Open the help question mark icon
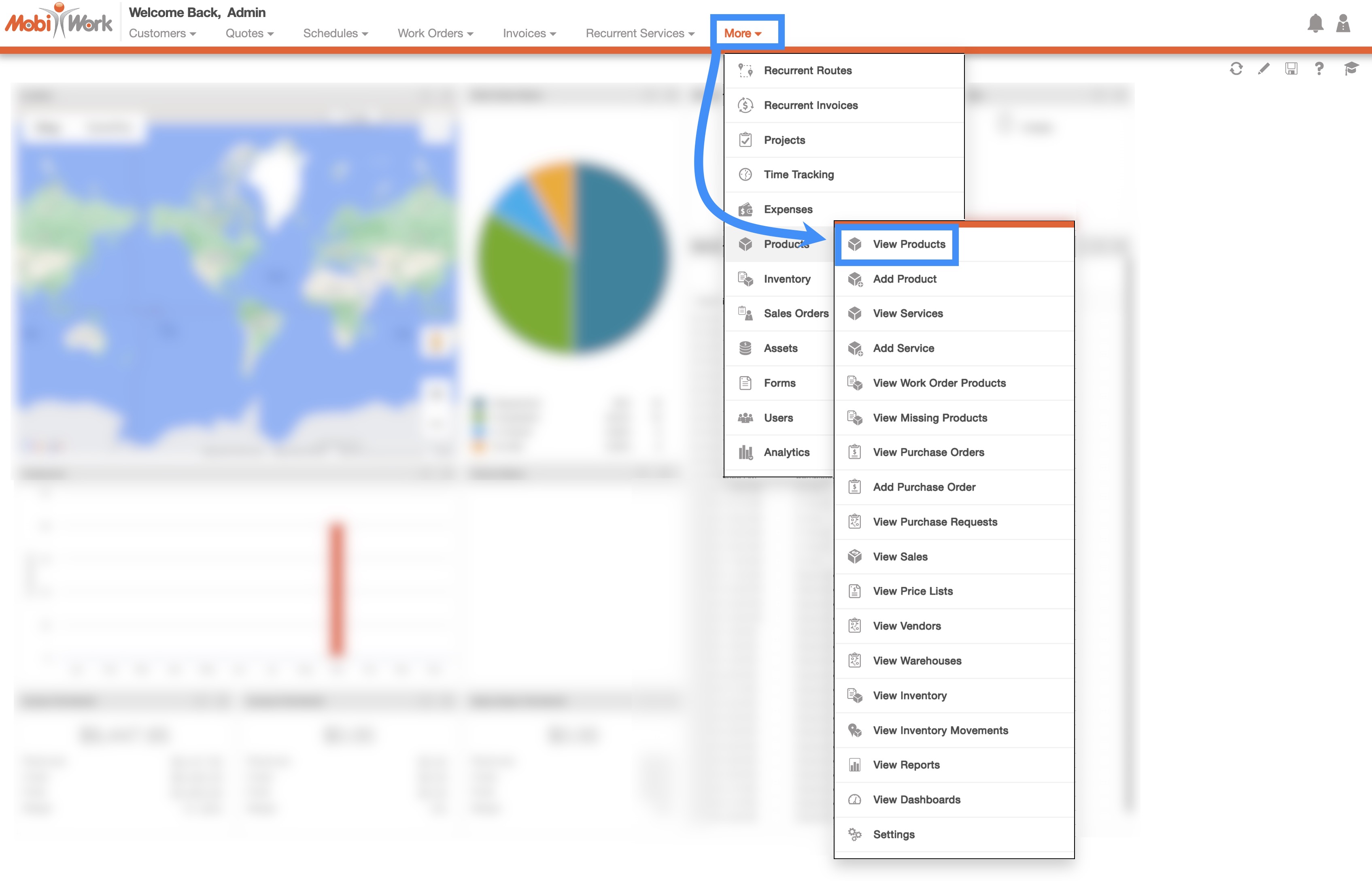This screenshot has width=1372, height=881. [1319, 69]
